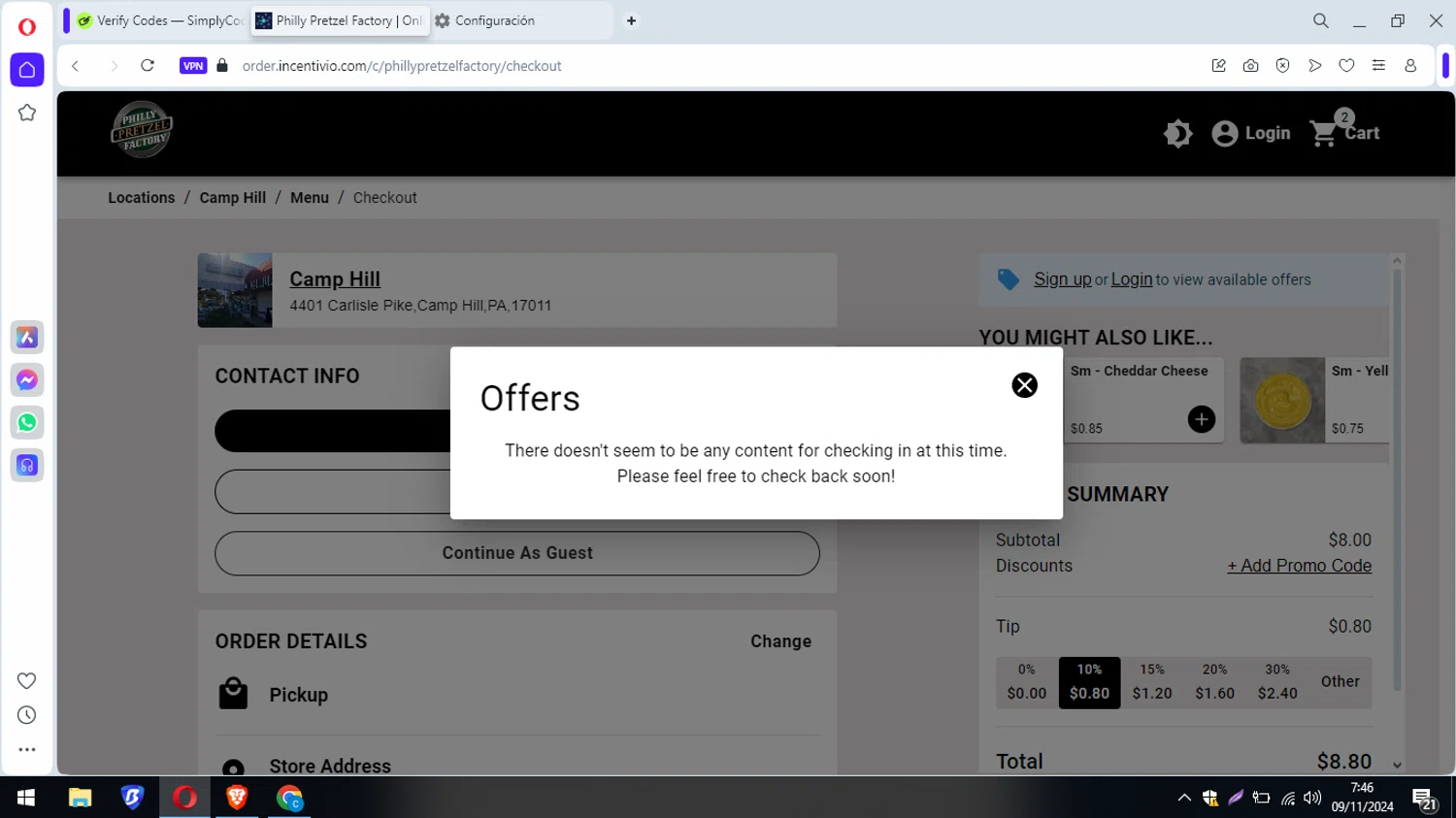Go to Menu breadcrumb
Viewport: 1456px width, 818px height.
(310, 198)
